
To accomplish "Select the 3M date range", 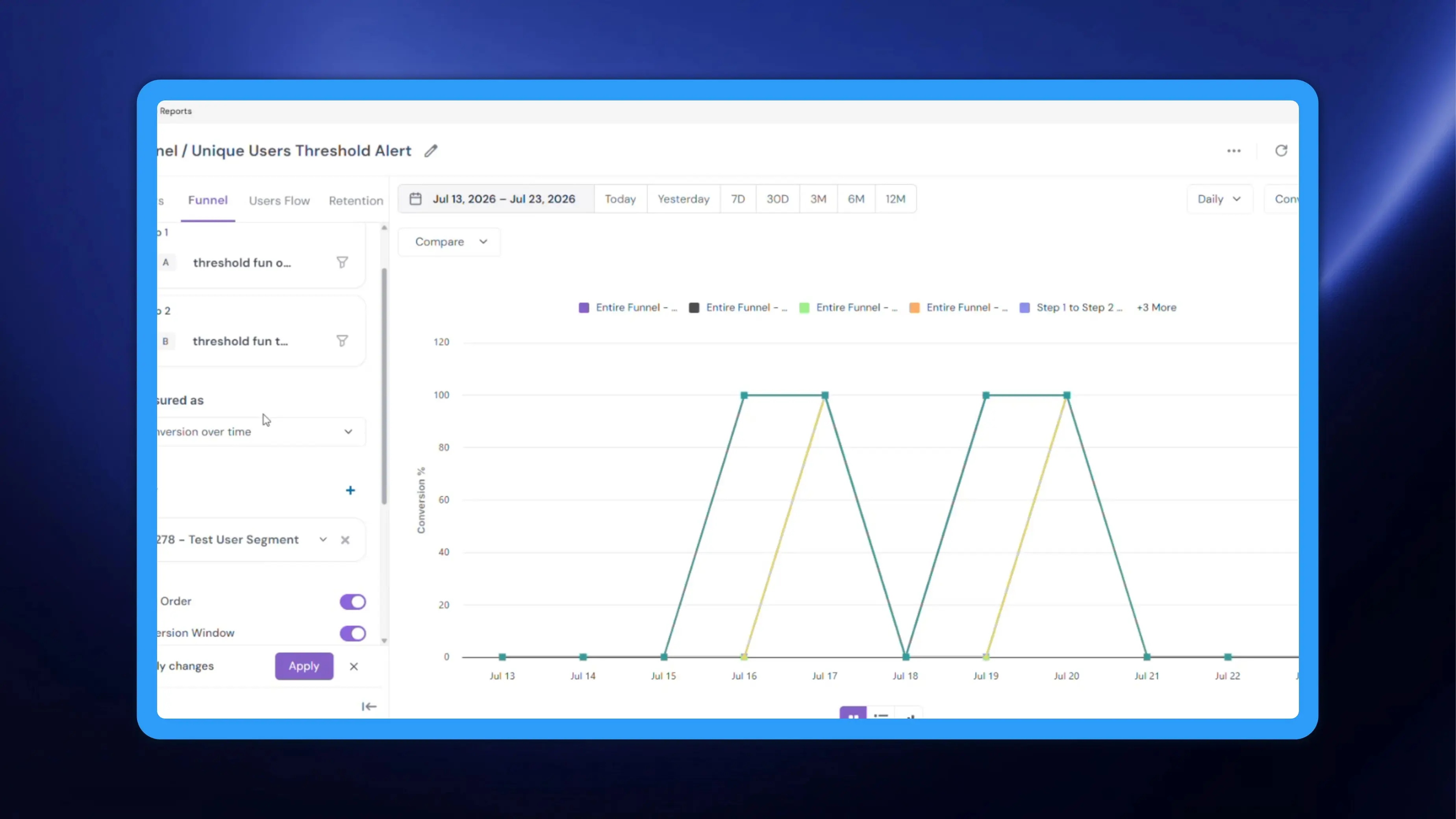I will point(819,199).
